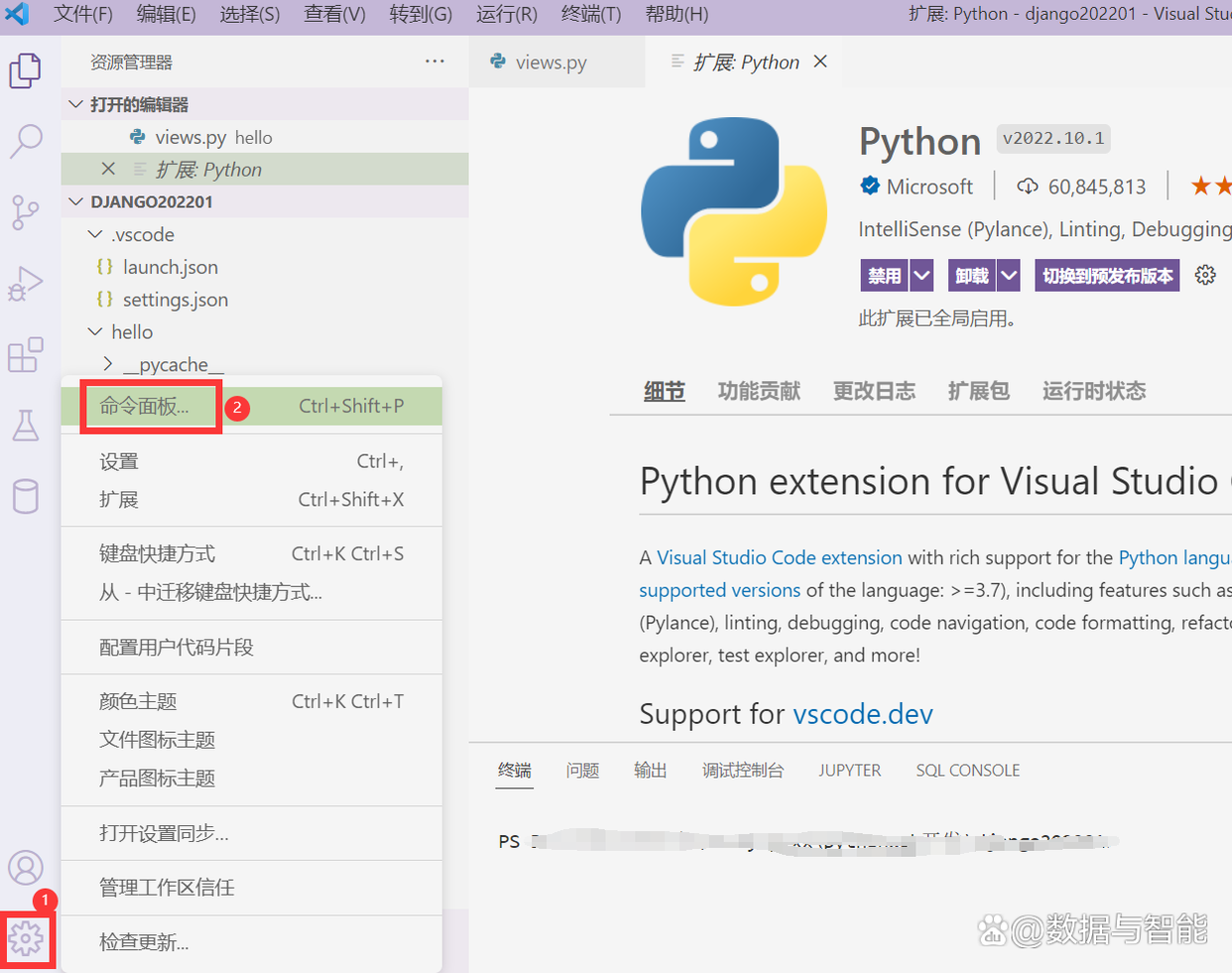This screenshot has height=973, width=1232.
Task: Switch to the JUPYTER panel tab
Action: click(849, 770)
